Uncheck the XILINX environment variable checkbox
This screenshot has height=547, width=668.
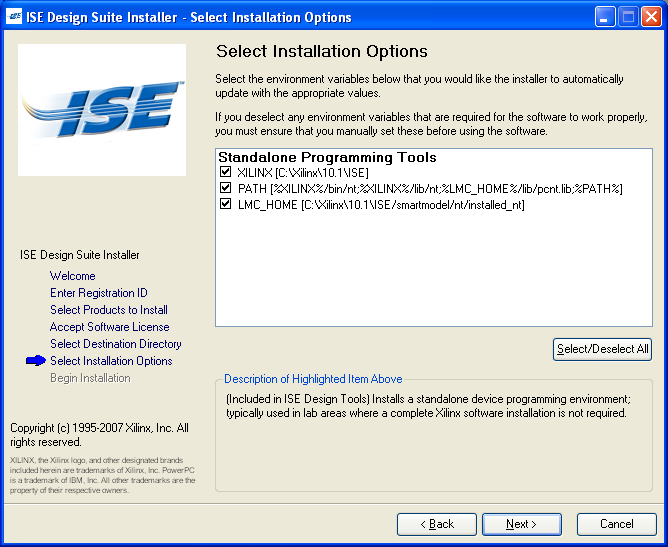pyautogui.click(x=226, y=173)
